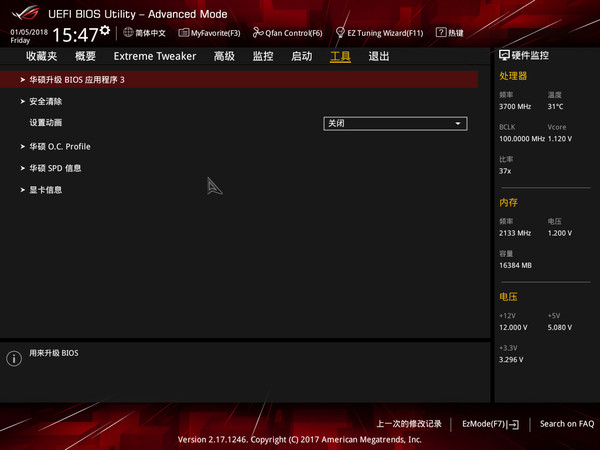Click the 100.0000 MHz BCLK value
600x450 pixels.
coord(522,139)
